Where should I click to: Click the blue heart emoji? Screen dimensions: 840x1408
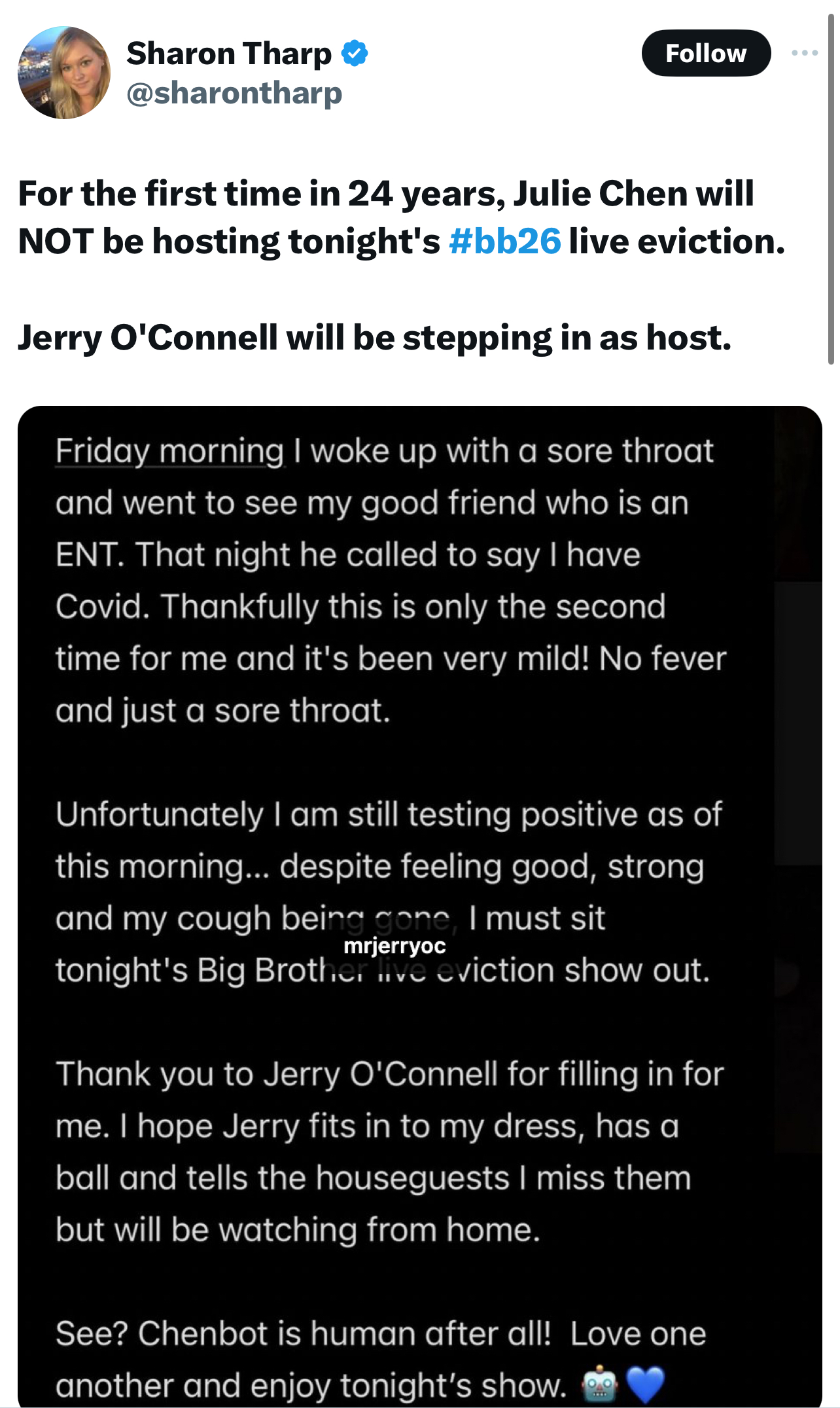click(645, 1385)
